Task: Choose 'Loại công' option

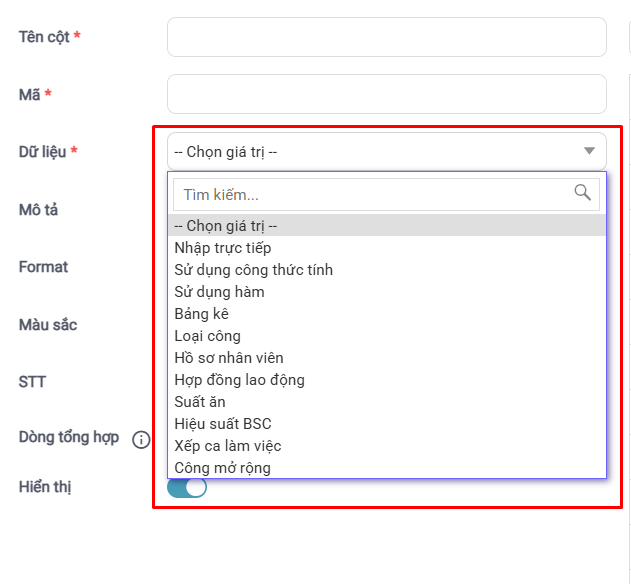Action: pos(387,336)
